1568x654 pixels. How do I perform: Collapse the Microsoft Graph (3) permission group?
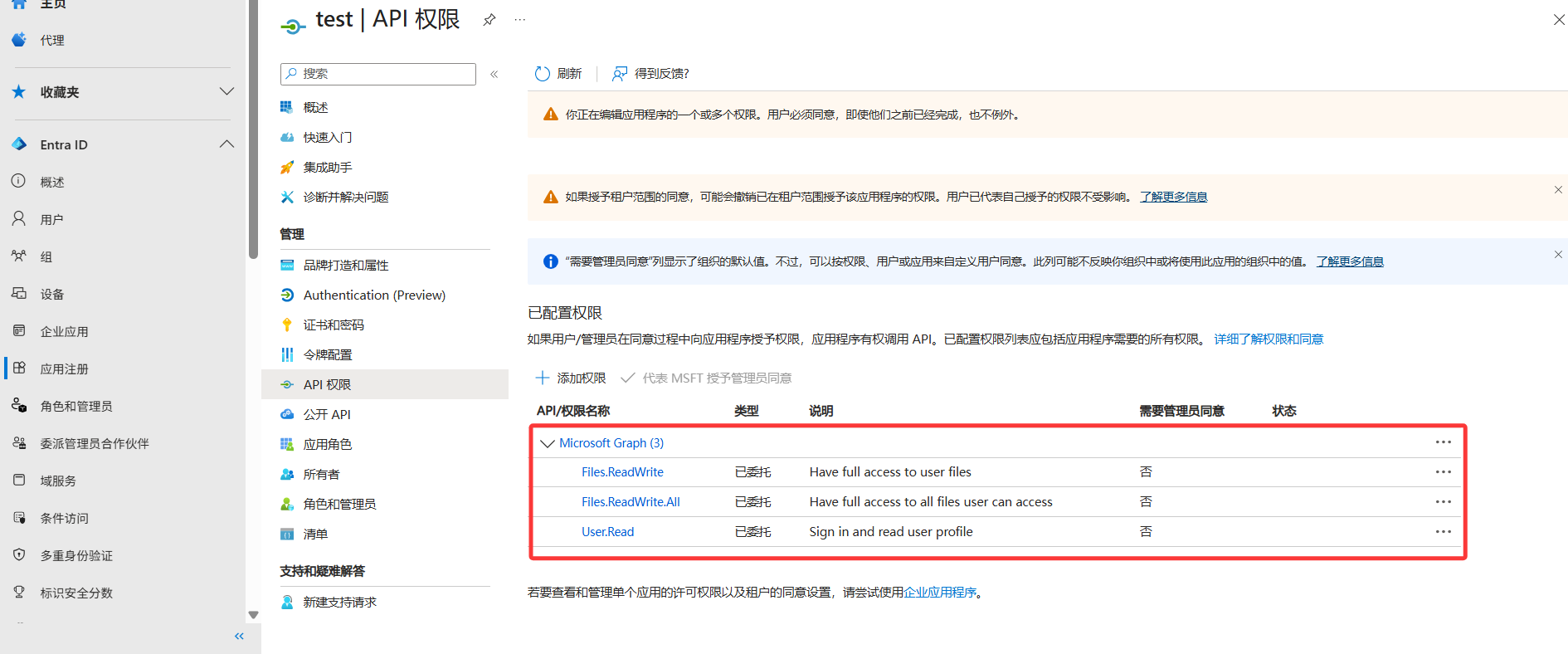pyautogui.click(x=547, y=443)
